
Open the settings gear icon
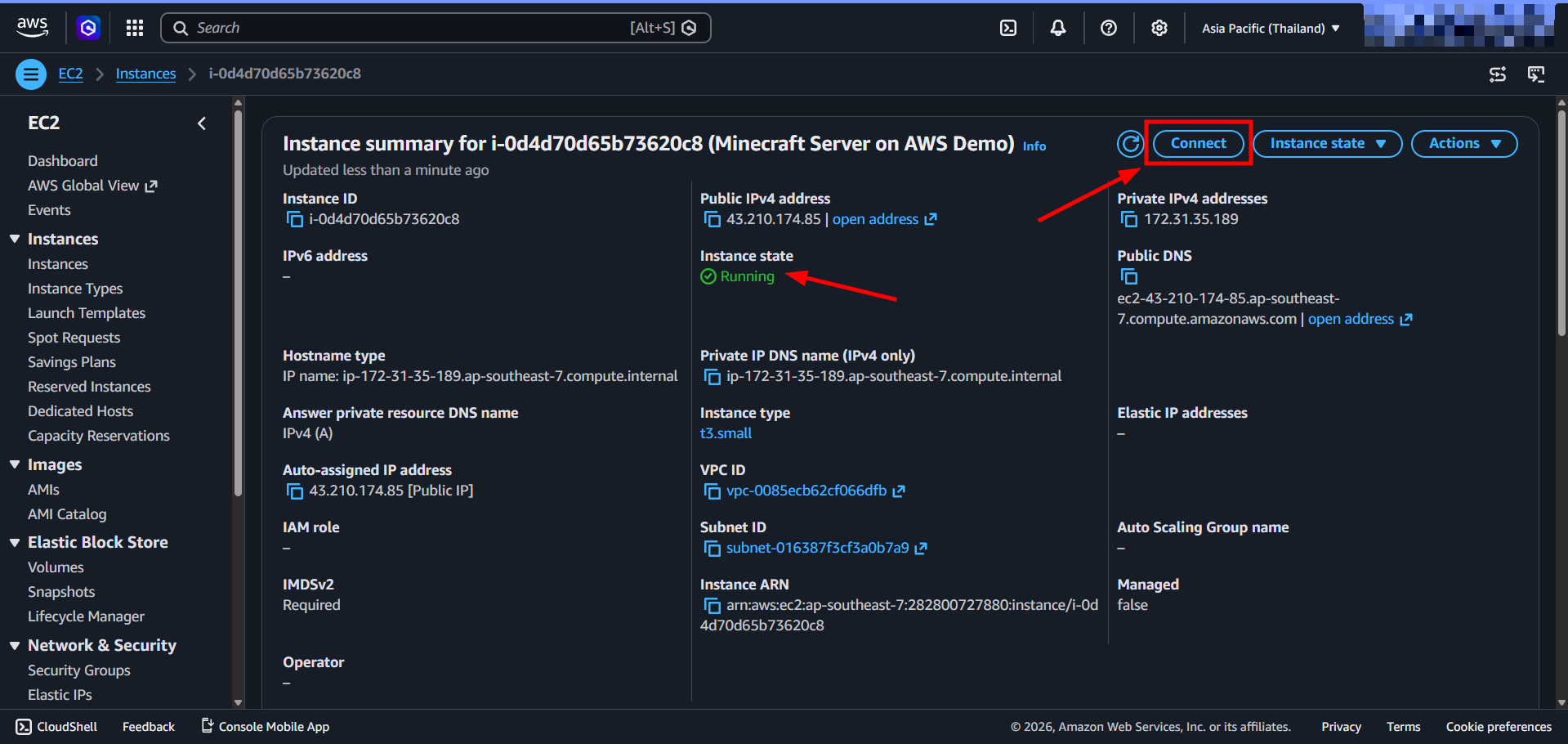tap(1159, 28)
